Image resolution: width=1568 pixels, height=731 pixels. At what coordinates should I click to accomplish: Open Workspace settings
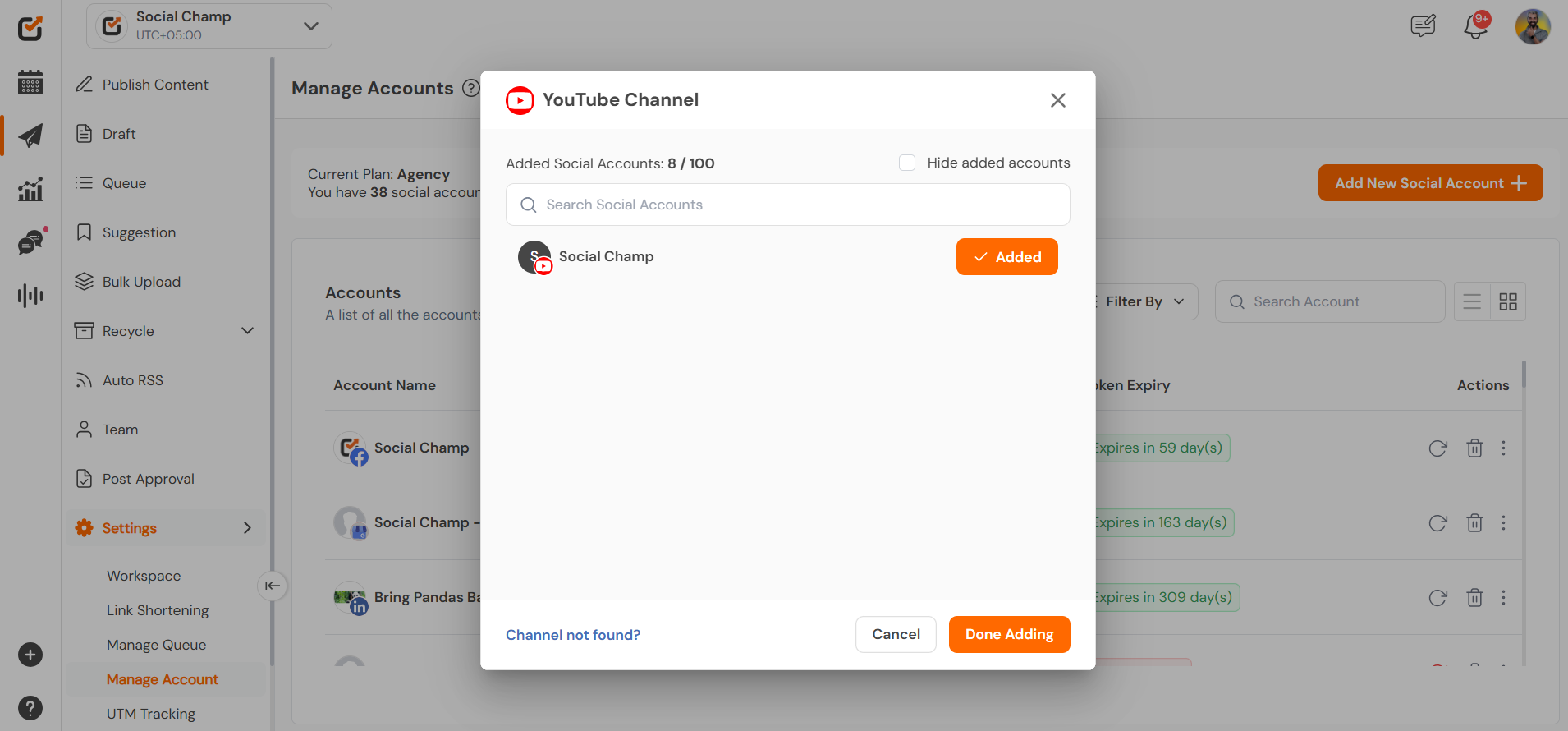click(144, 576)
